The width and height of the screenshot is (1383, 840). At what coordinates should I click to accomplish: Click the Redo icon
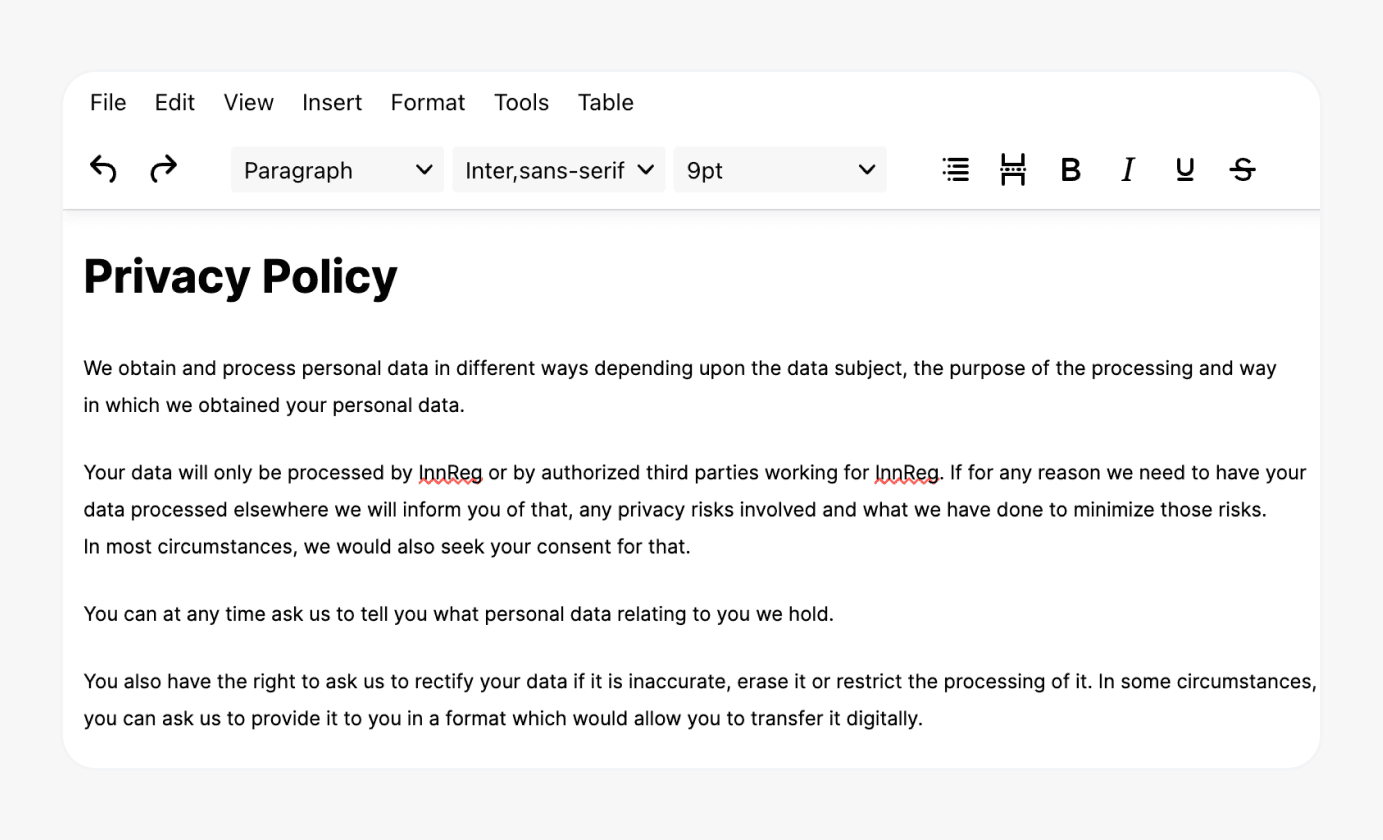click(x=162, y=169)
